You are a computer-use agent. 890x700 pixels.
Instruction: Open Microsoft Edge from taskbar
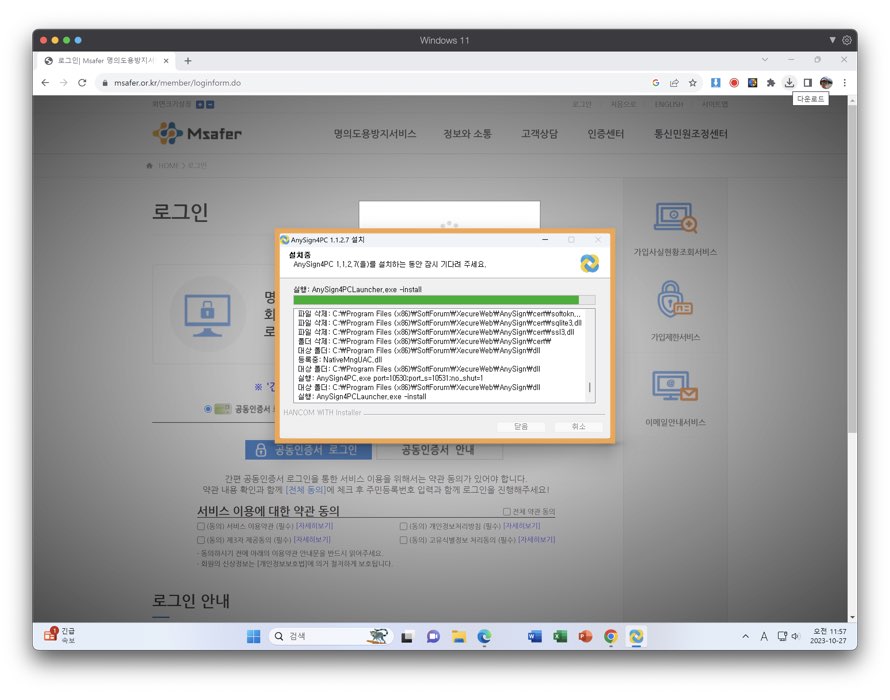(484, 636)
